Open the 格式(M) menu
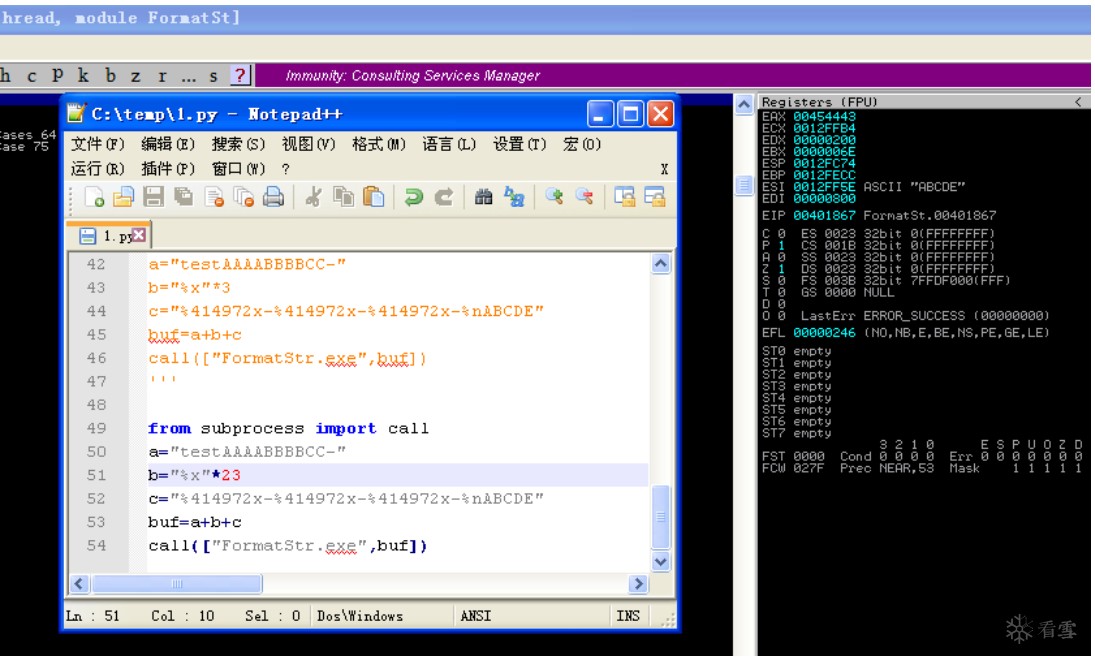 point(379,145)
